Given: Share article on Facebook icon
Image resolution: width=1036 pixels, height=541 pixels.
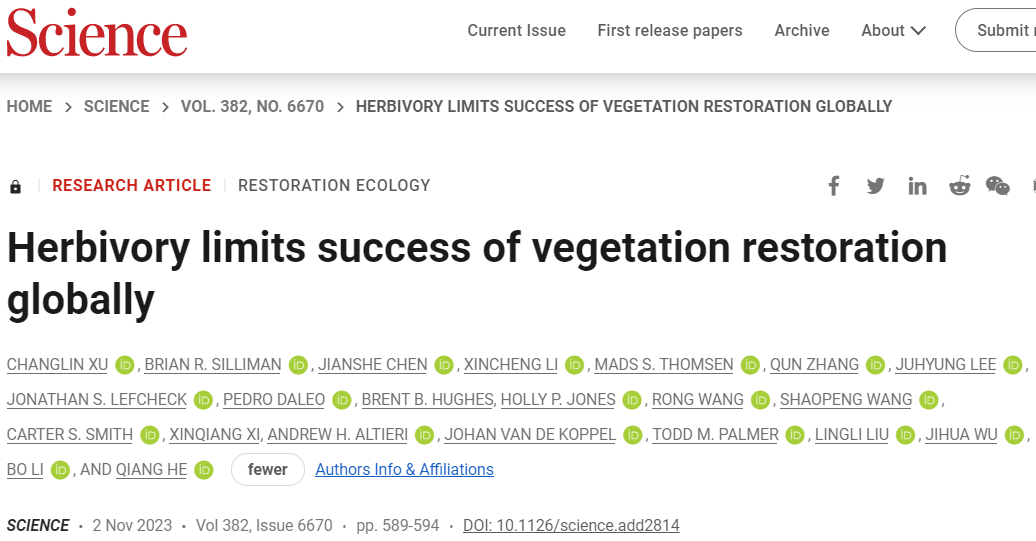Looking at the screenshot, I should [834, 186].
